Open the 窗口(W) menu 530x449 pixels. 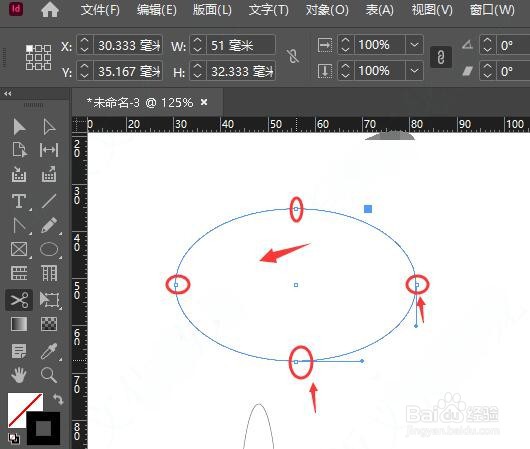pos(492,10)
